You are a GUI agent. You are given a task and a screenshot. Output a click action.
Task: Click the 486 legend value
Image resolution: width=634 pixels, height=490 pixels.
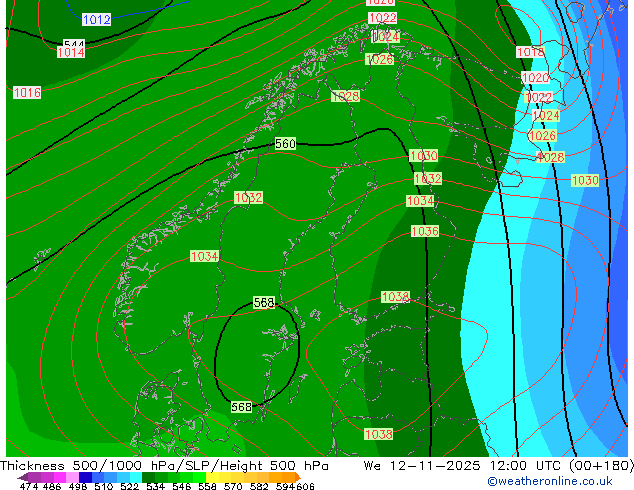[x=52, y=486]
